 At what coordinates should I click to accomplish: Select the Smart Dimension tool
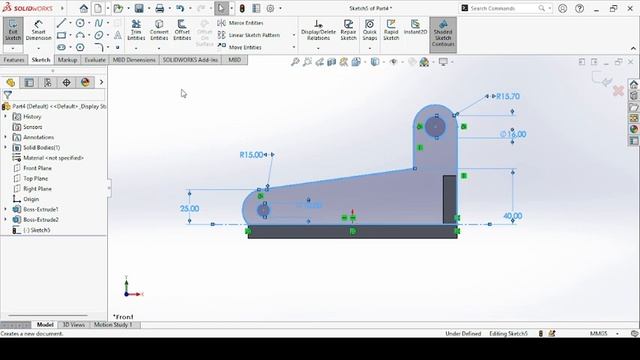click(x=38, y=30)
